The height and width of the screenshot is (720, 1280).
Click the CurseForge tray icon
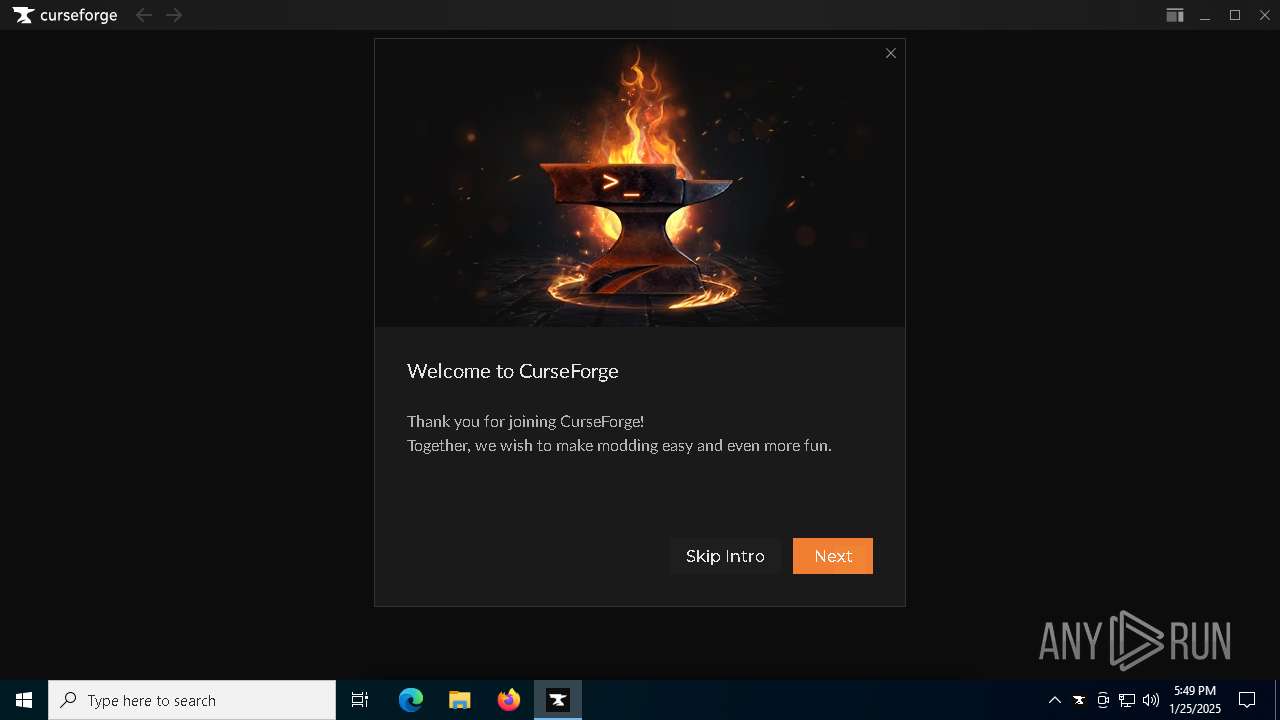click(x=1079, y=700)
